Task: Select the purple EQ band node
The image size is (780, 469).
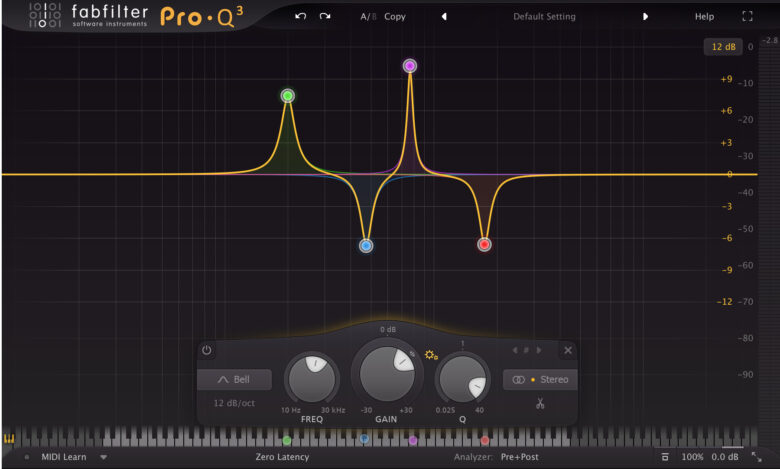Action: coord(409,66)
